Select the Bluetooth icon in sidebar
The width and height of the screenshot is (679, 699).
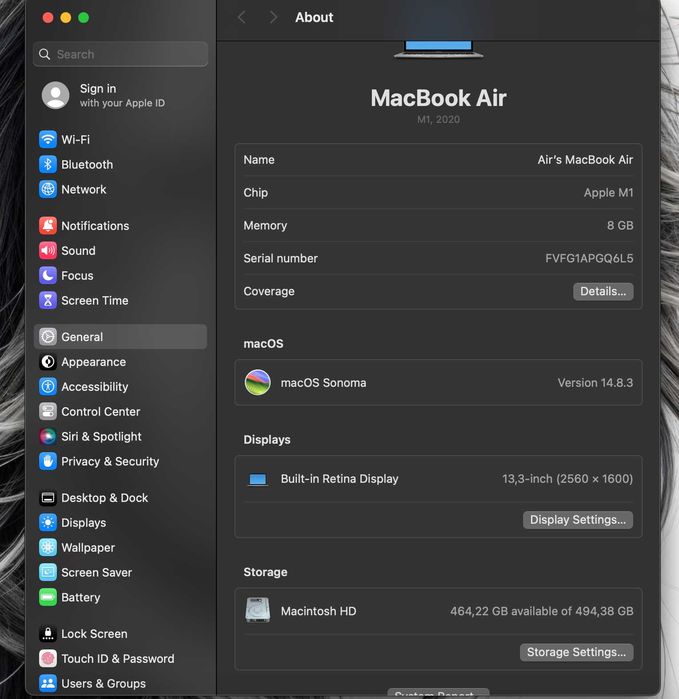tap(48, 164)
